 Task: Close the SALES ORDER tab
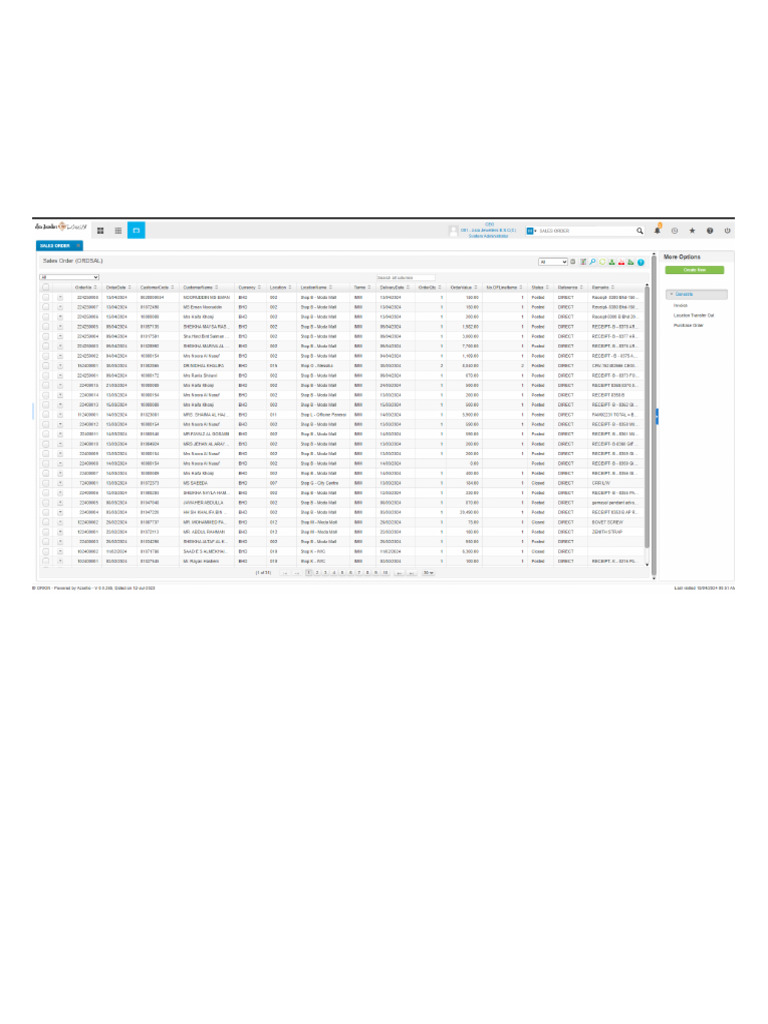78,246
